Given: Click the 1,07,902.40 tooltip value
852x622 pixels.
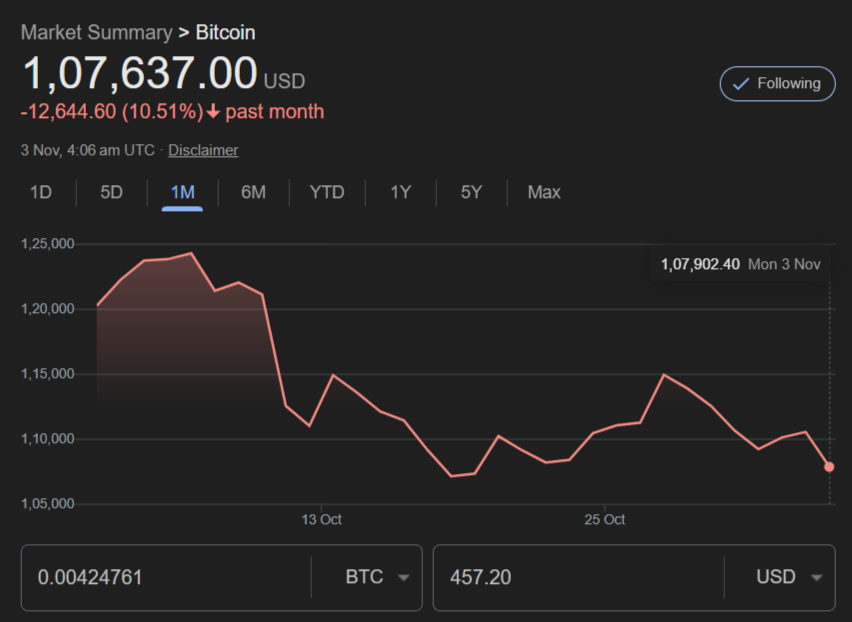Looking at the screenshot, I should pyautogui.click(x=700, y=265).
